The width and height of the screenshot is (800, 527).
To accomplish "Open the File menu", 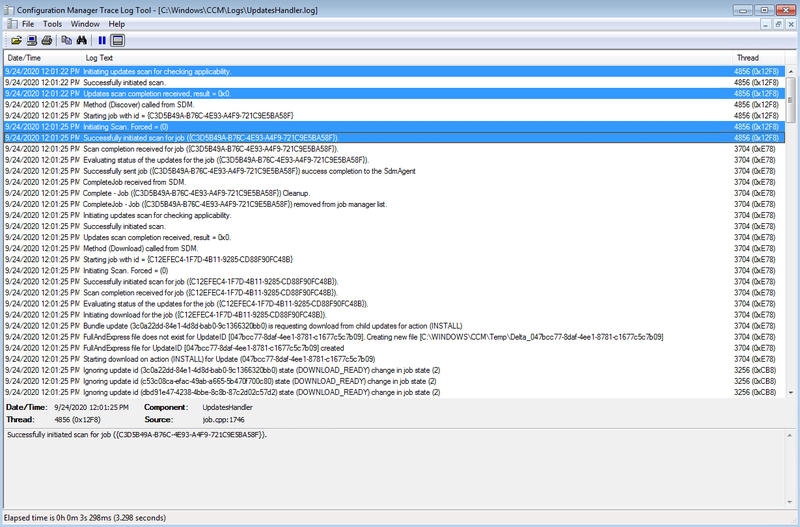I will [27, 23].
